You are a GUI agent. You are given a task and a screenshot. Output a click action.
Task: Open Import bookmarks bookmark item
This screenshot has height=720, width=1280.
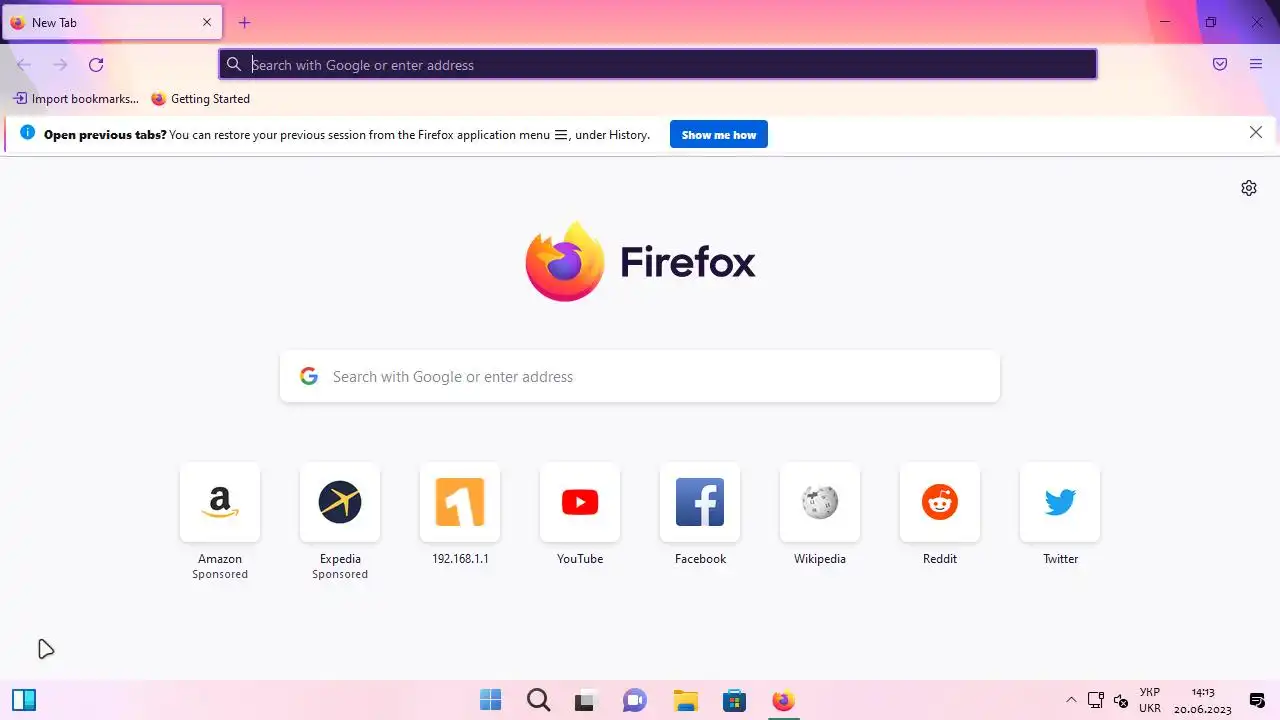[76, 99]
